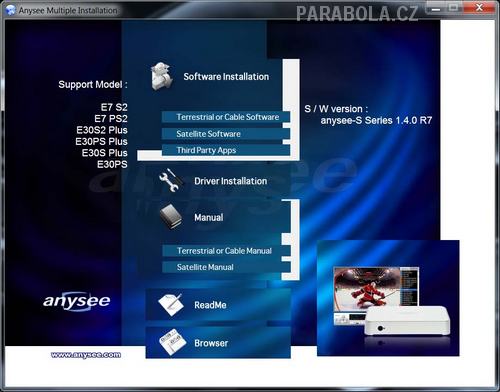This screenshot has height=392, width=500.
Task: Launch Browser text button
Action: (x=211, y=343)
